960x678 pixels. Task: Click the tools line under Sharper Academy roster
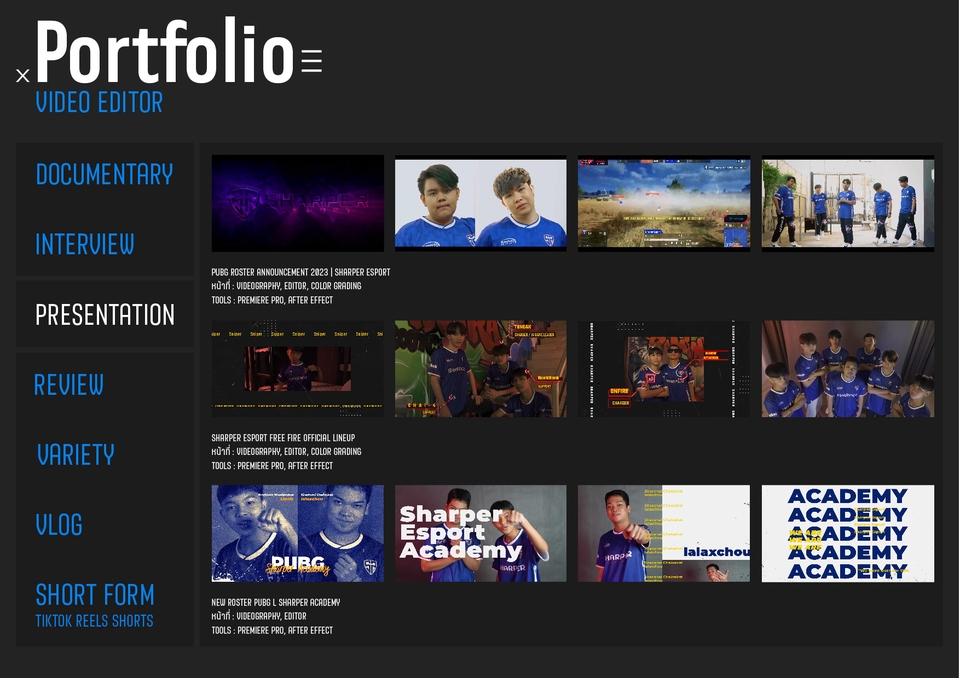[x=272, y=630]
